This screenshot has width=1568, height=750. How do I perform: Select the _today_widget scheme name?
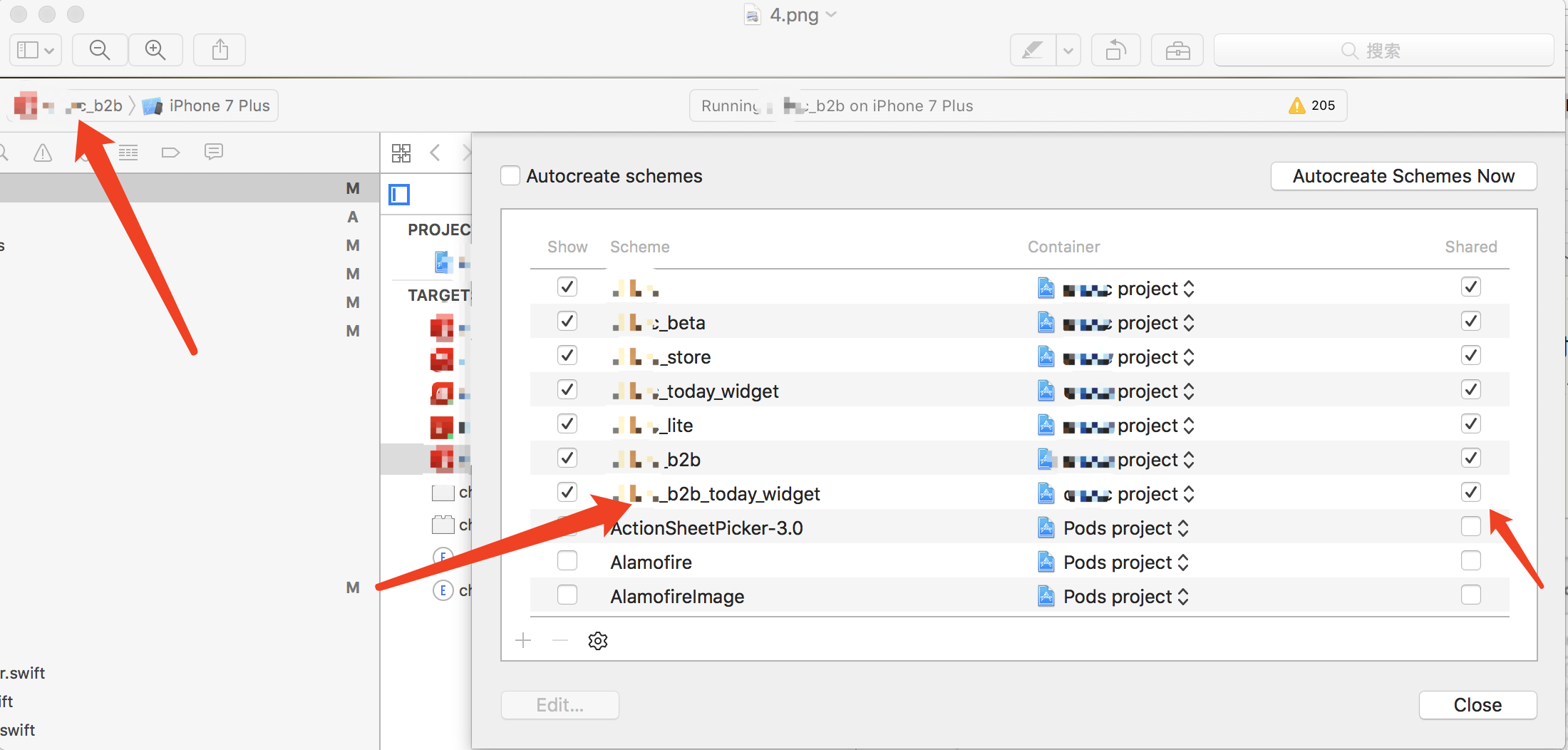coord(695,391)
